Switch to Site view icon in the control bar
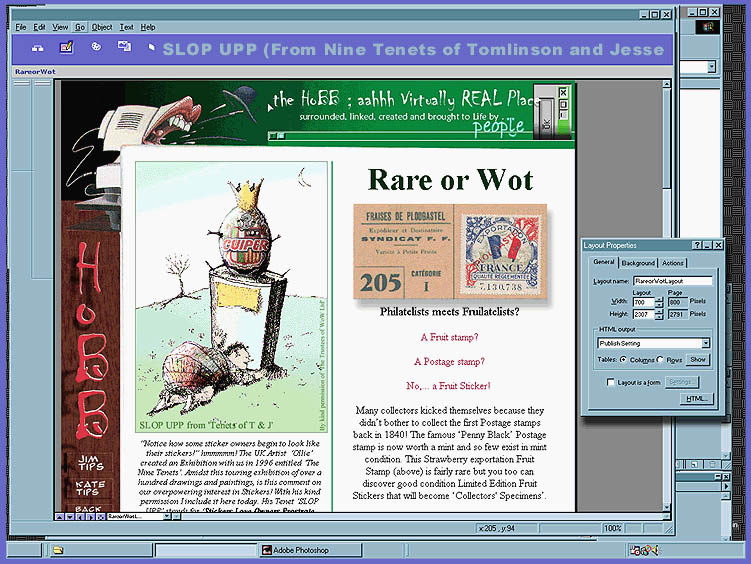Viewport: 751px width, 564px height. (x=38, y=48)
